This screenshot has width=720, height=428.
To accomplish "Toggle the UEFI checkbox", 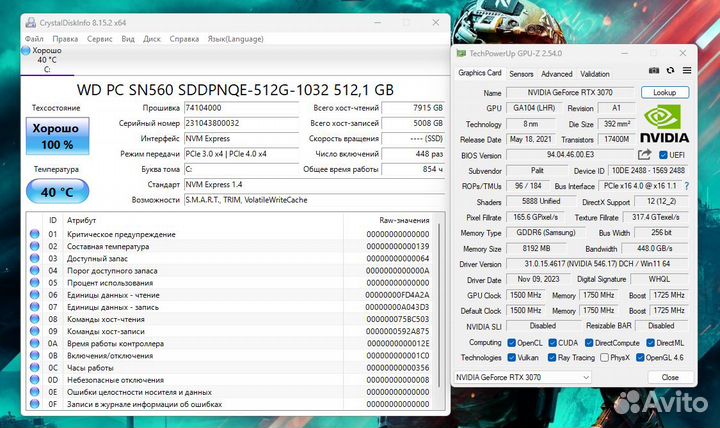I will (x=663, y=155).
